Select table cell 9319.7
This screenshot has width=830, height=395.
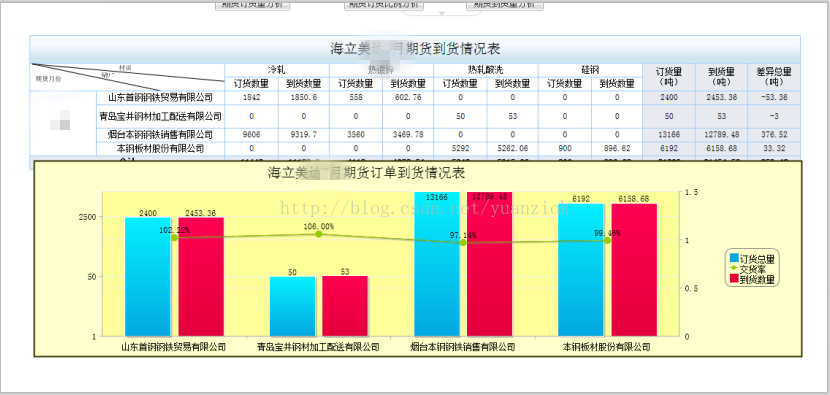click(303, 134)
